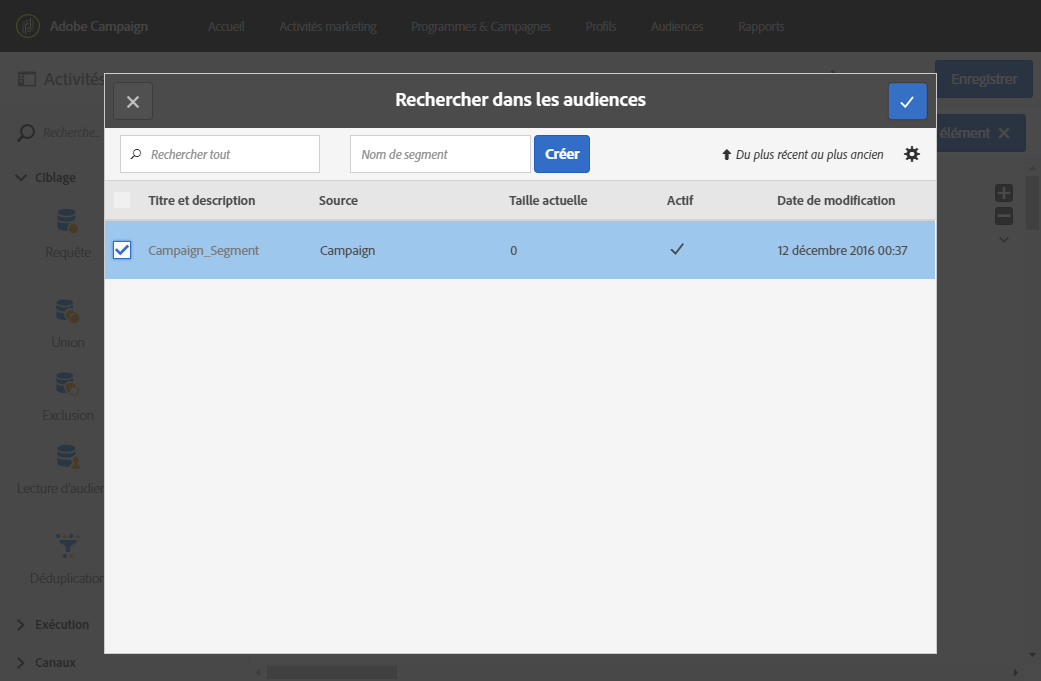Open the Activités marketing menu
The width and height of the screenshot is (1041, 681).
click(x=327, y=27)
